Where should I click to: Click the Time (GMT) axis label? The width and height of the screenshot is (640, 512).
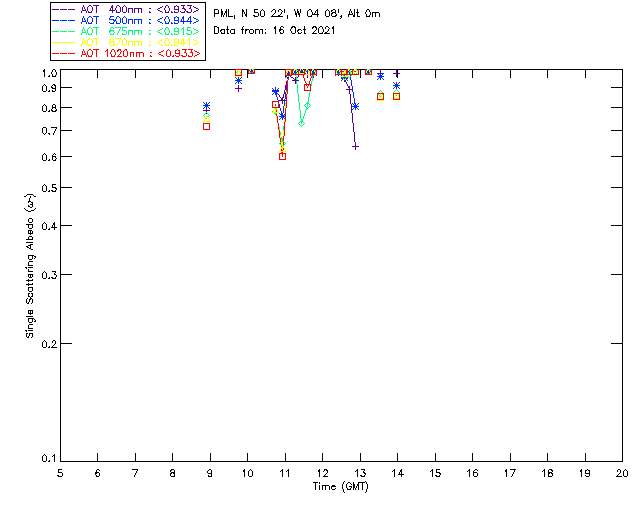coord(340,487)
